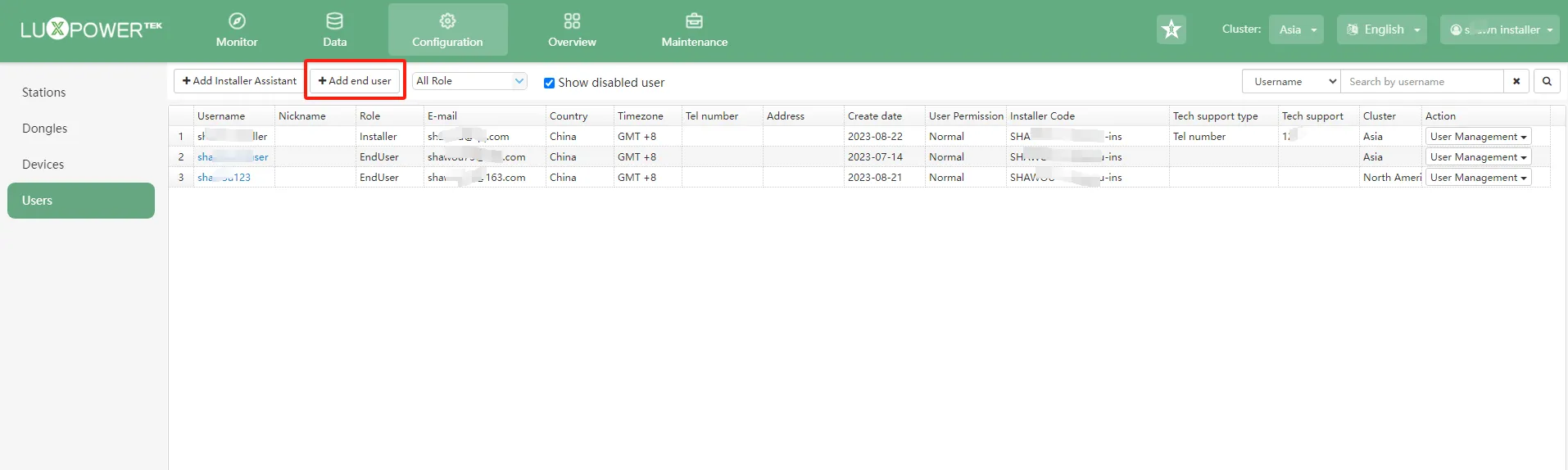Viewport: 1568px width, 470px height.
Task: Click Add Installer Assistant button
Action: coord(239,81)
